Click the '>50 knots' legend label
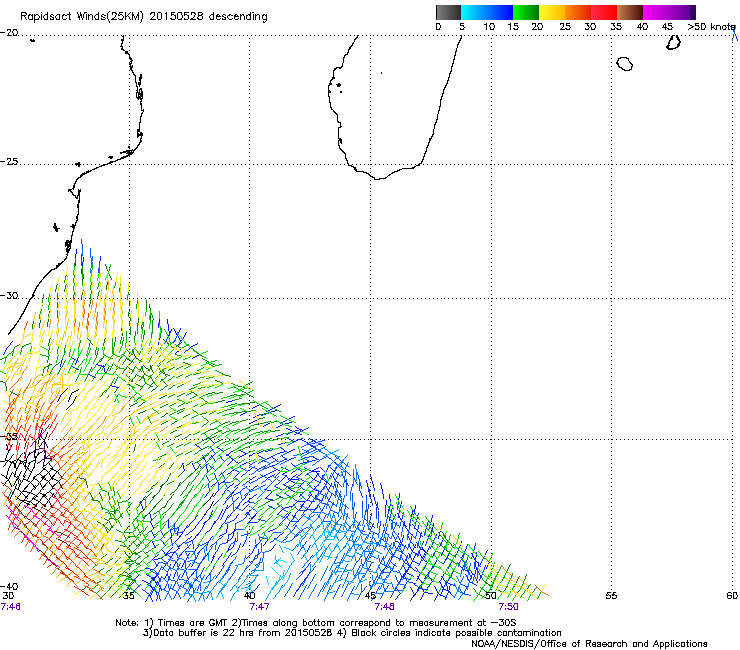The height and width of the screenshot is (650, 740). click(x=711, y=27)
